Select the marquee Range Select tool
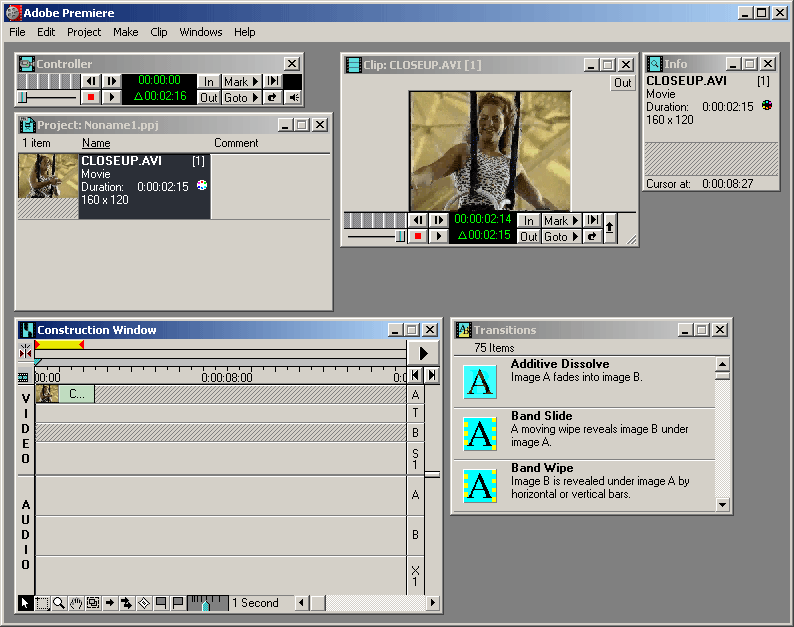794x627 pixels. (x=42, y=603)
